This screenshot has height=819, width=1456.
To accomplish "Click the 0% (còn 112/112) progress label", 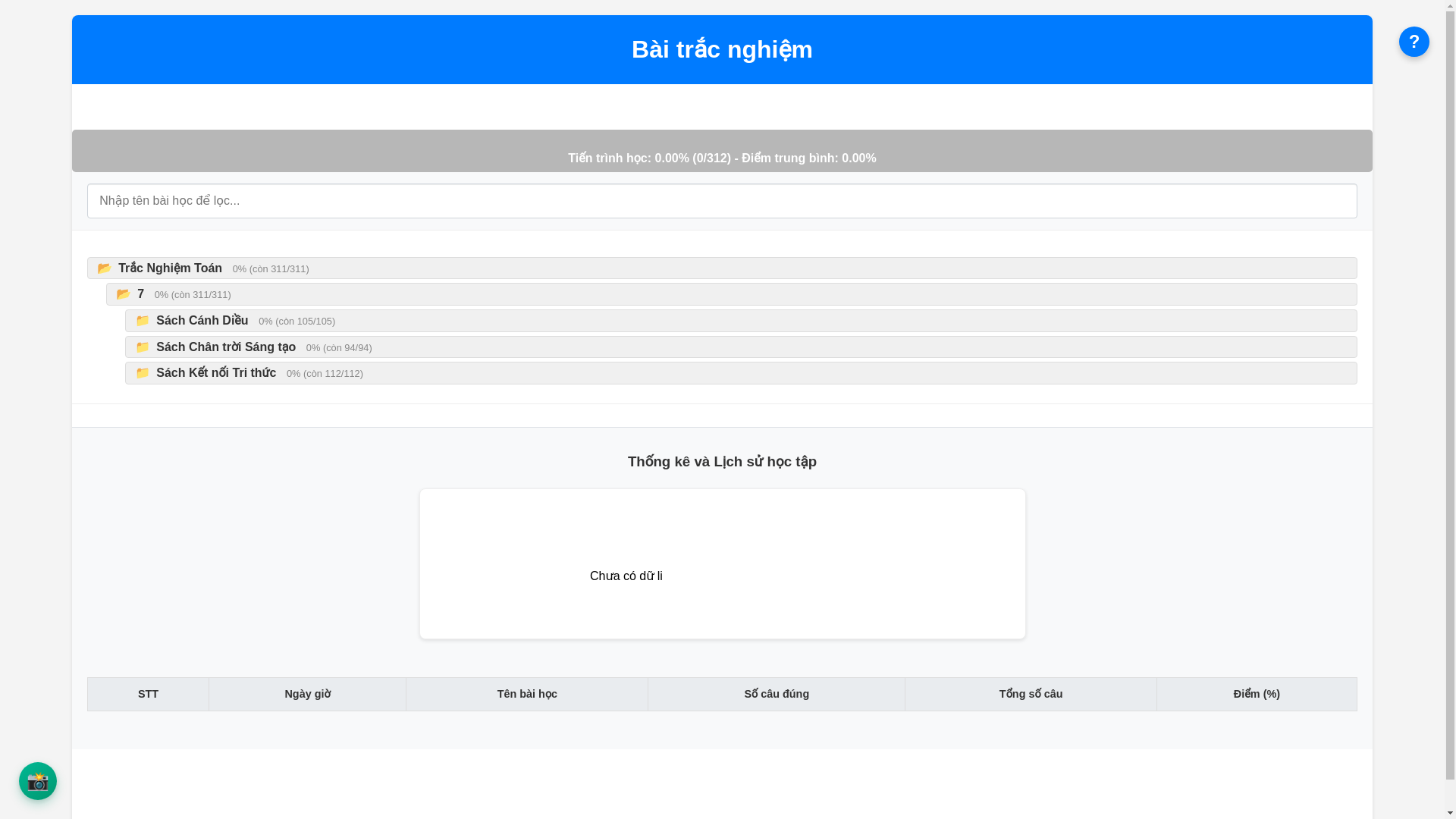I will (325, 374).
